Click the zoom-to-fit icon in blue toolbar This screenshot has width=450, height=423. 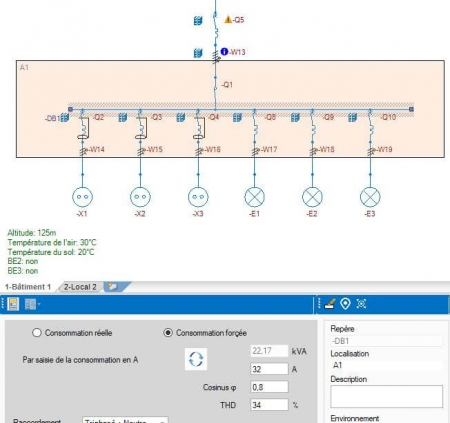pyautogui.click(x=361, y=304)
